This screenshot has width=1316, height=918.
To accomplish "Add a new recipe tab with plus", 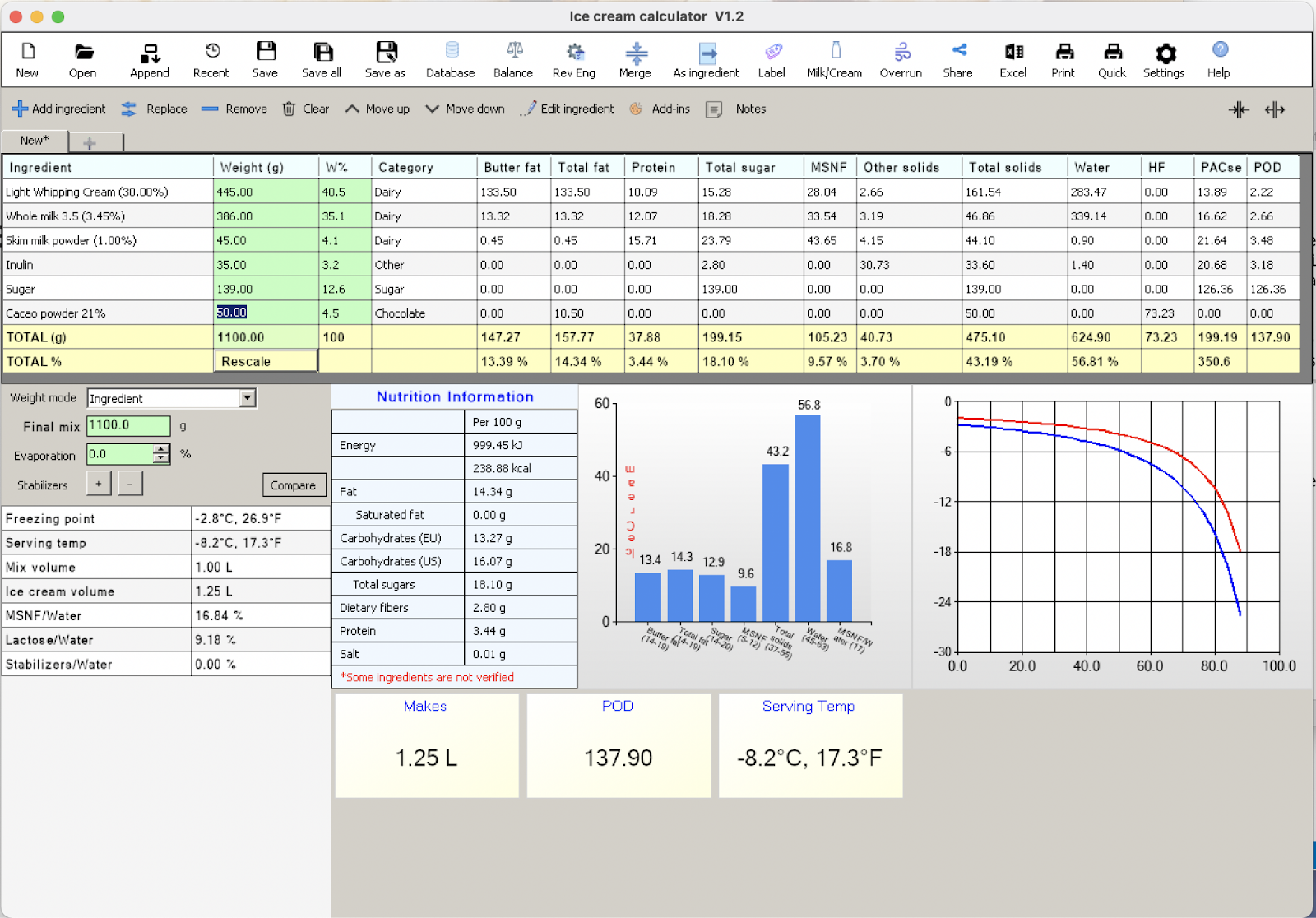I will pyautogui.click(x=90, y=143).
